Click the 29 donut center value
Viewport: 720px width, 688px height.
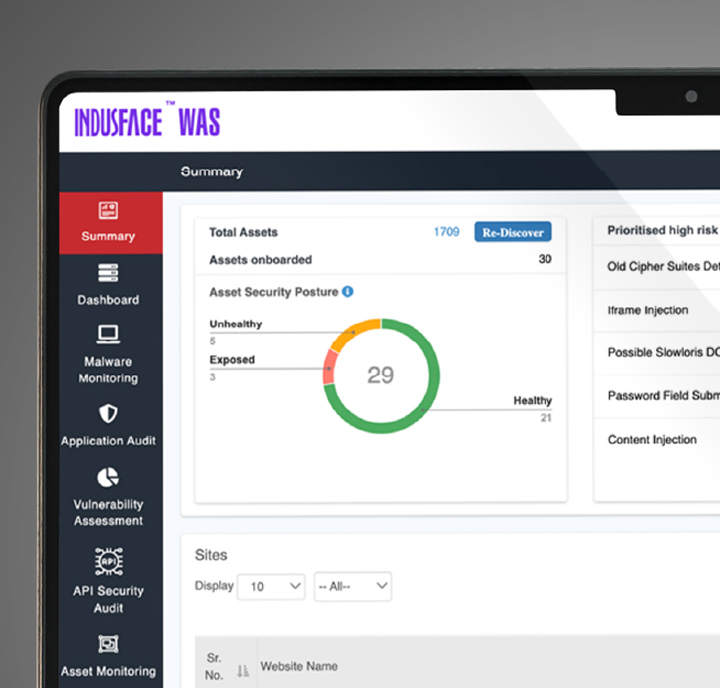381,375
